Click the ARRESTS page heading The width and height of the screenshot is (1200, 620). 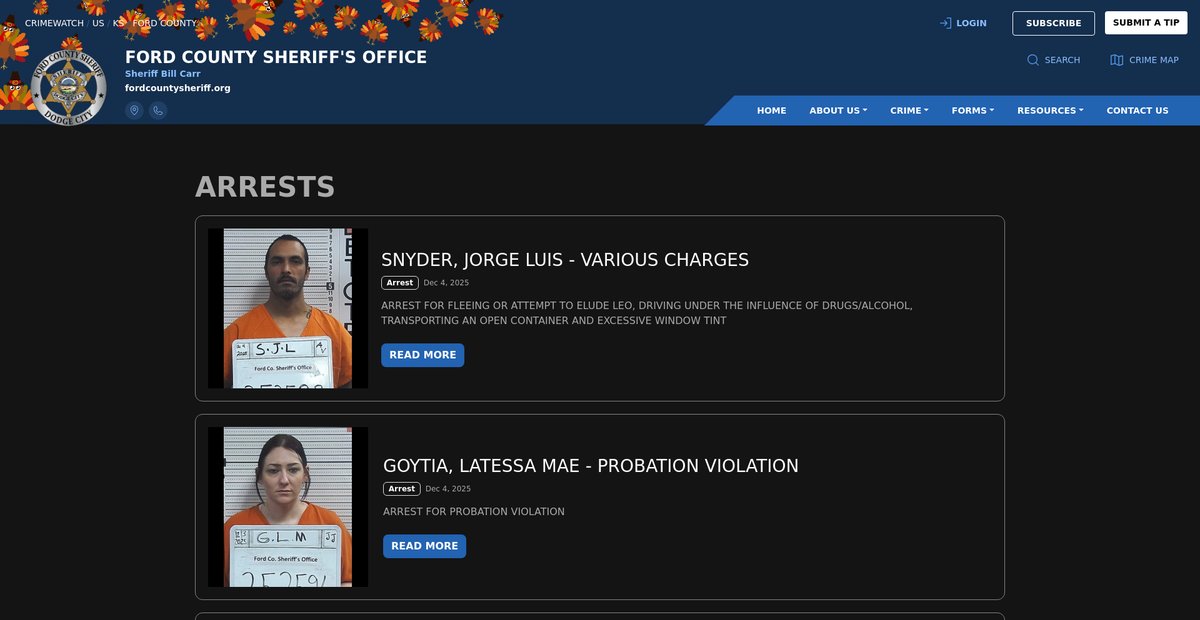[x=265, y=187]
